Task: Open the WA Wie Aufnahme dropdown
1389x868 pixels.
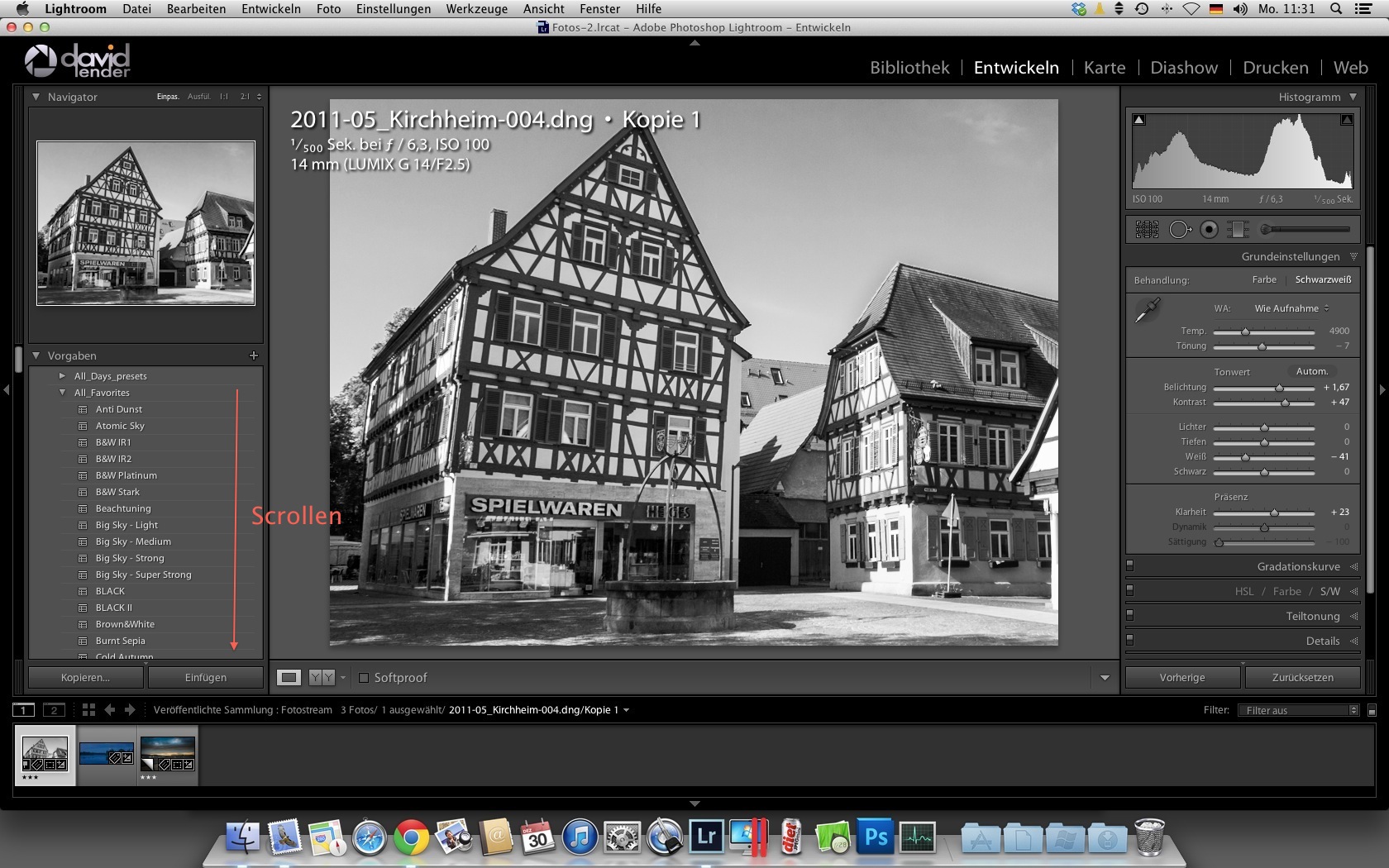Action: pyautogui.click(x=1291, y=308)
